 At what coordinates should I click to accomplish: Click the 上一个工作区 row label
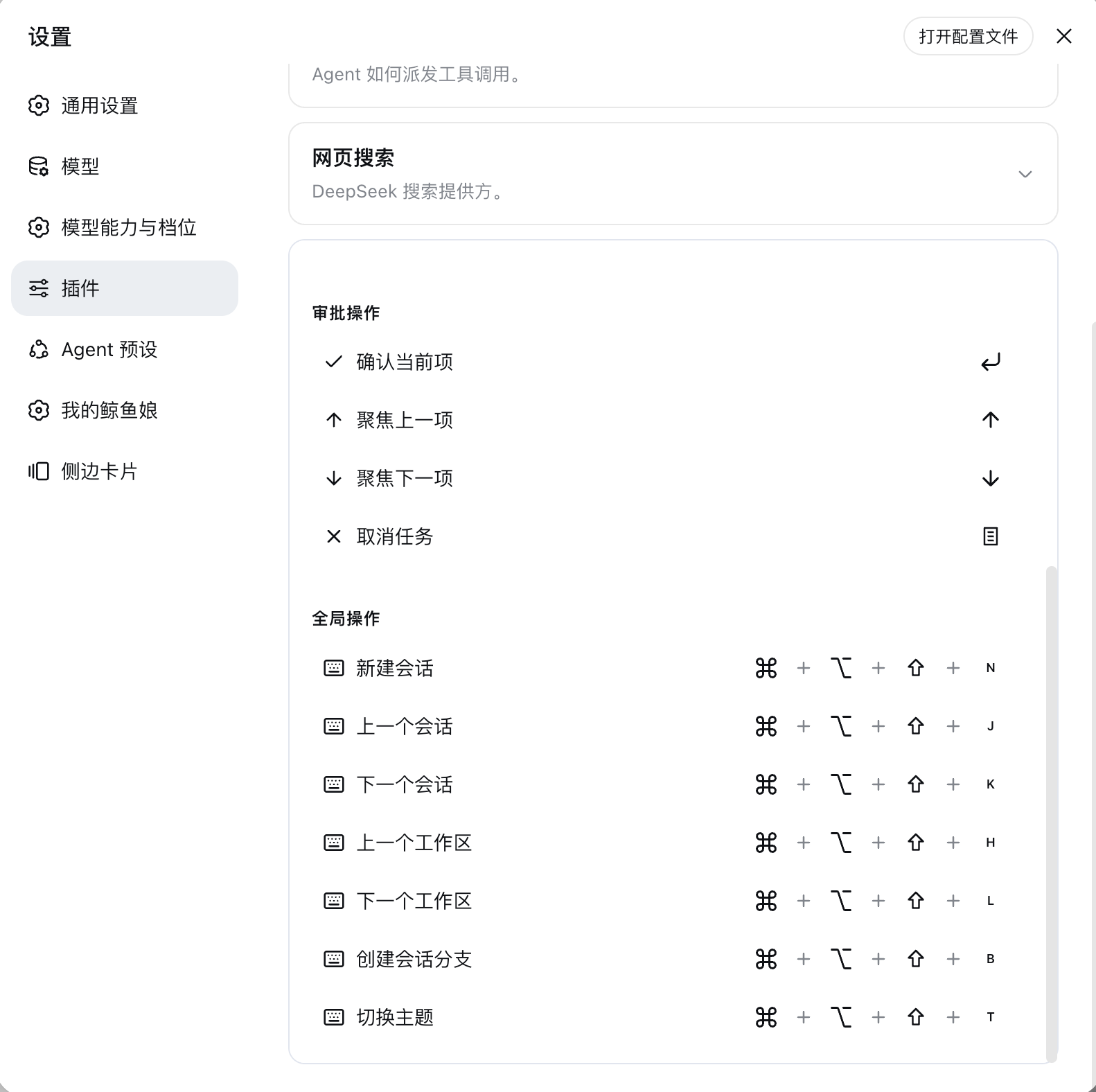click(x=414, y=843)
